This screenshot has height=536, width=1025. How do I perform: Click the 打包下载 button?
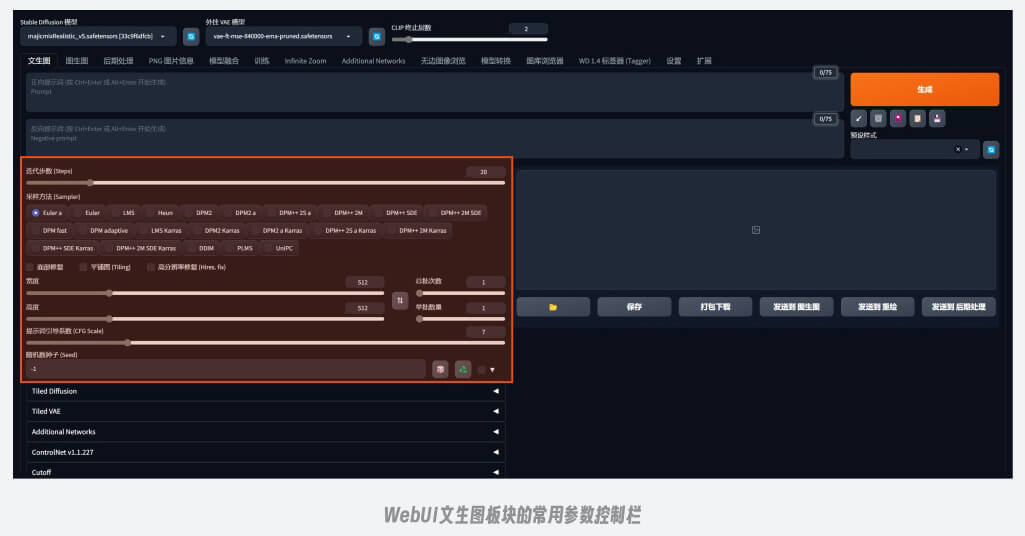coord(714,307)
